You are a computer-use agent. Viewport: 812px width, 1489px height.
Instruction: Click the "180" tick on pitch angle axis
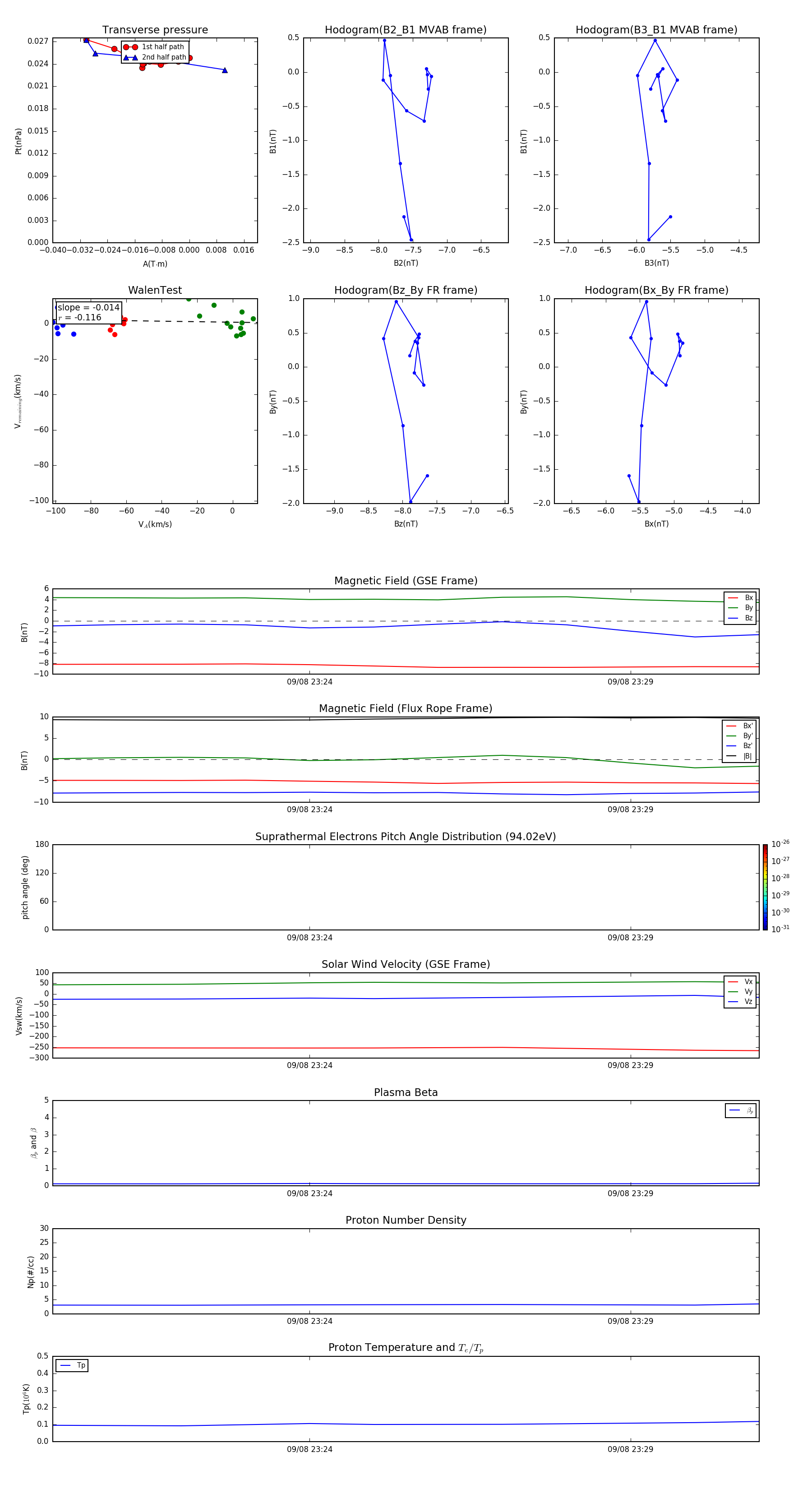click(x=42, y=845)
